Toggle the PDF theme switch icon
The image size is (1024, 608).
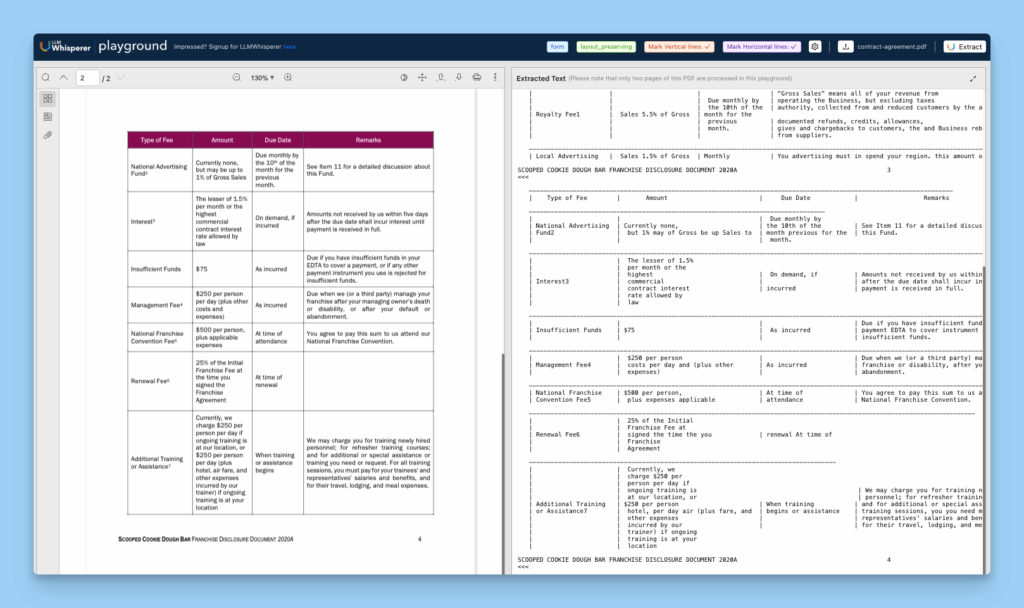tap(405, 78)
